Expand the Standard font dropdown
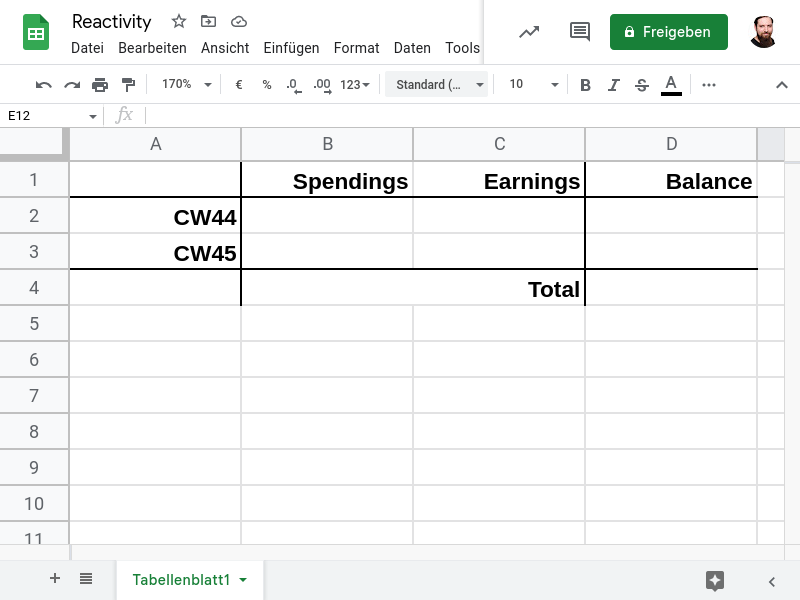Image resolution: width=800 pixels, height=600 pixels. tap(439, 85)
